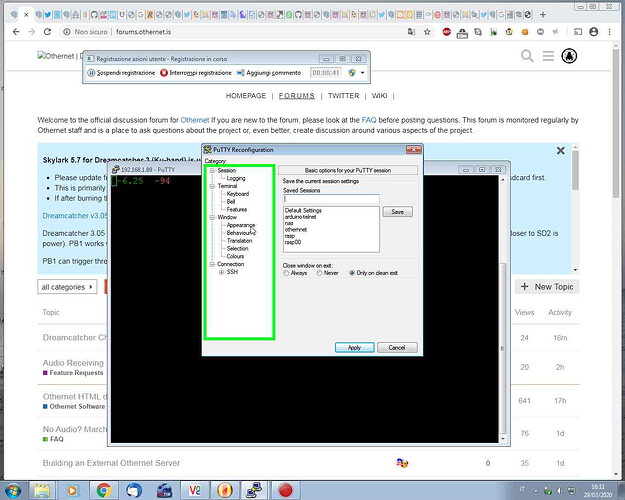Viewport: 625px width, 500px height.
Task: Click the browser address bar URL
Action: point(143,32)
